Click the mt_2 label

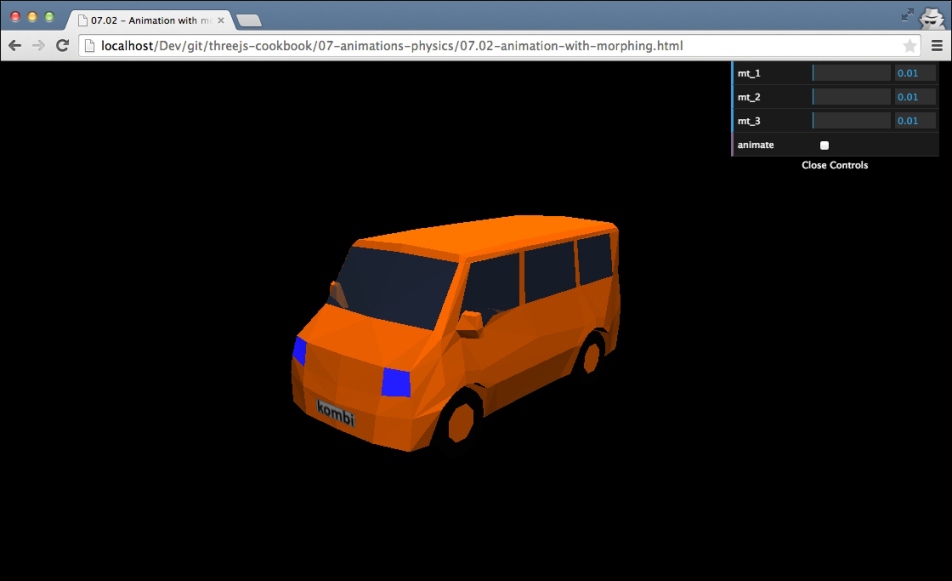pyautogui.click(x=749, y=97)
